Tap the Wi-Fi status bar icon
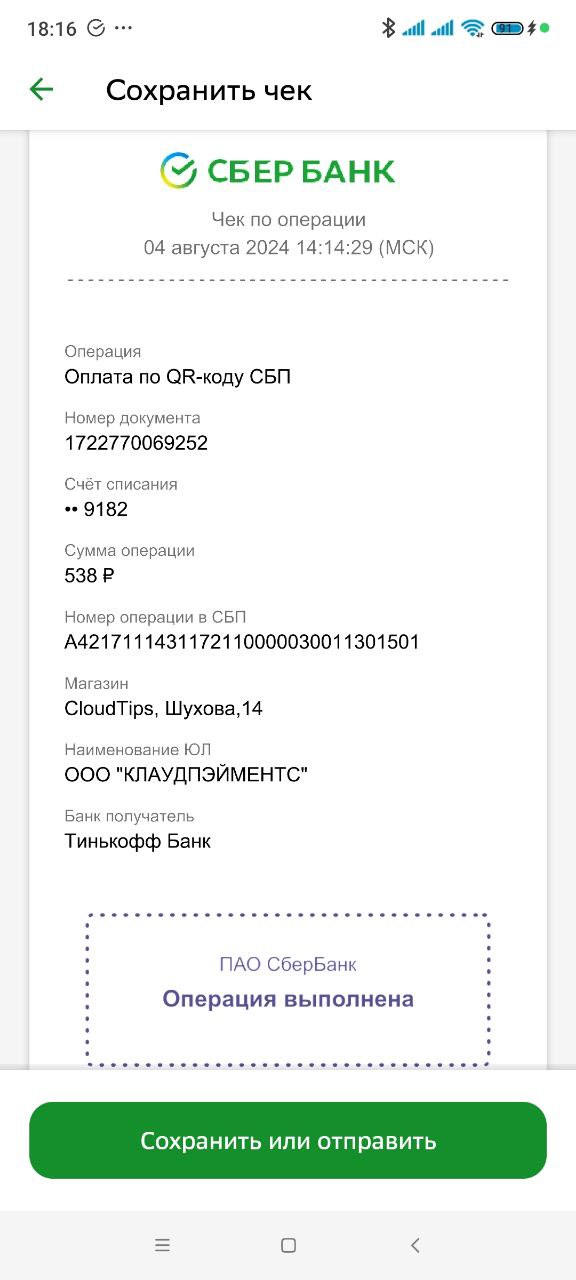Viewport: 576px width, 1280px height. point(473,28)
